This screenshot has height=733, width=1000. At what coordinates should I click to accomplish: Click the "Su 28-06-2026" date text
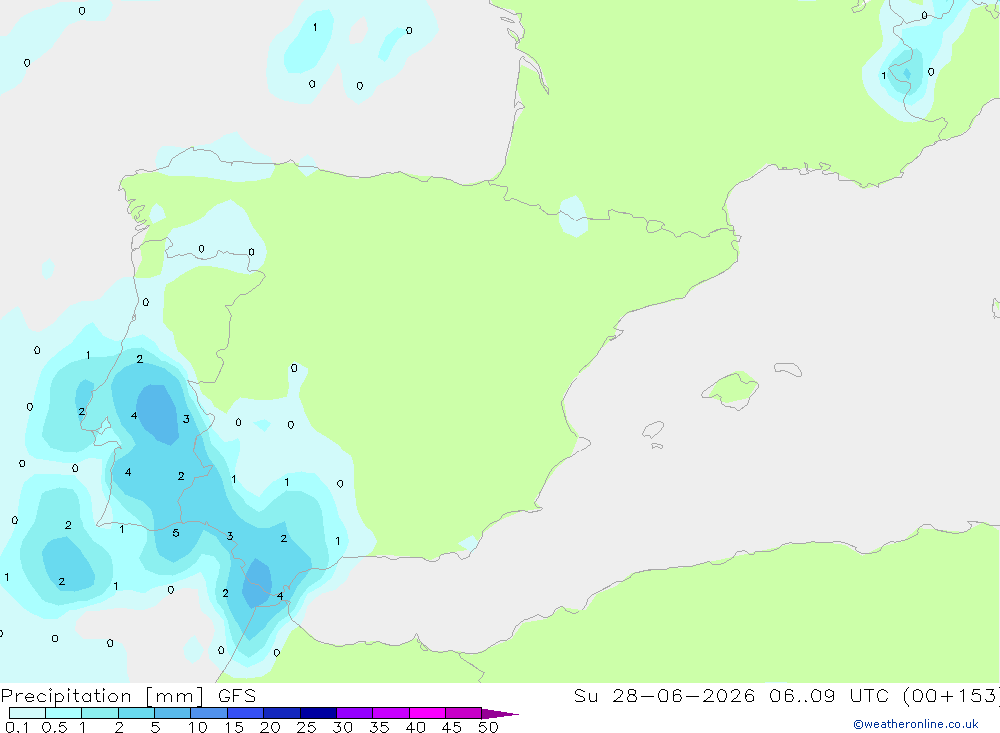[664, 696]
